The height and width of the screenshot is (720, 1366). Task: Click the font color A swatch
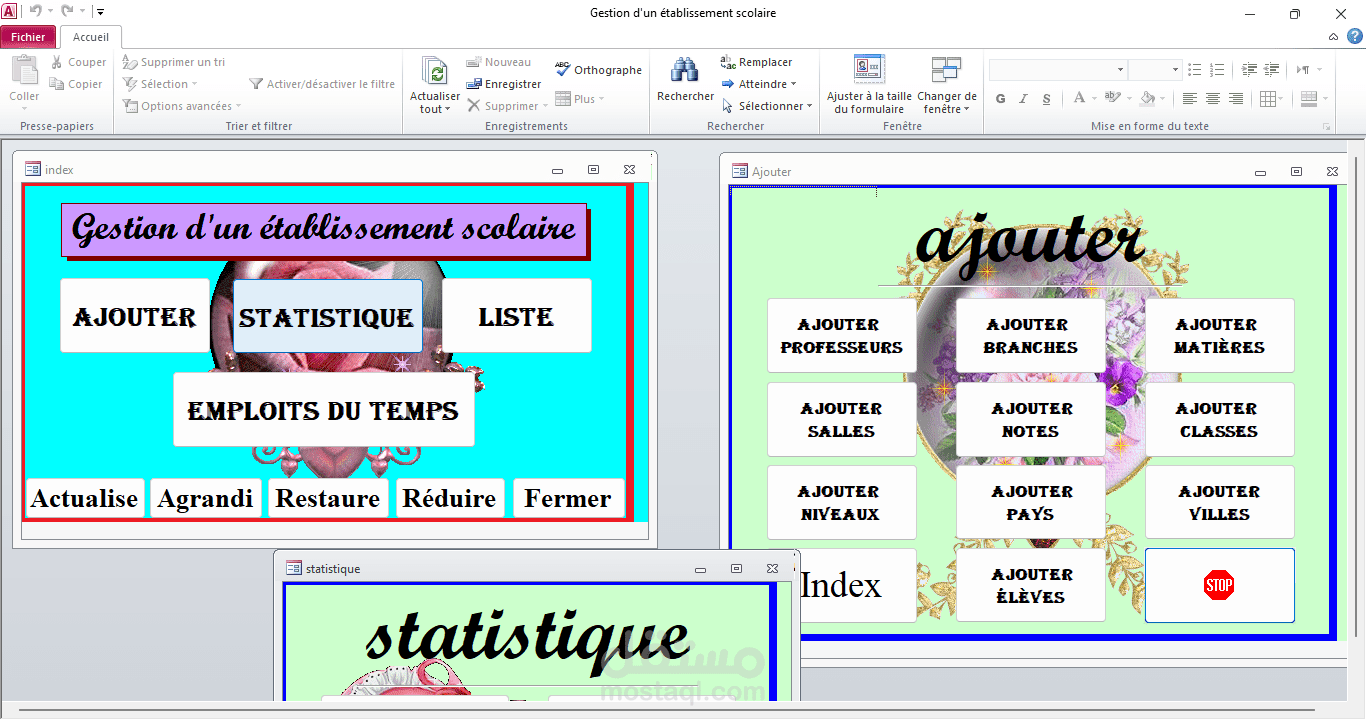(x=1079, y=99)
